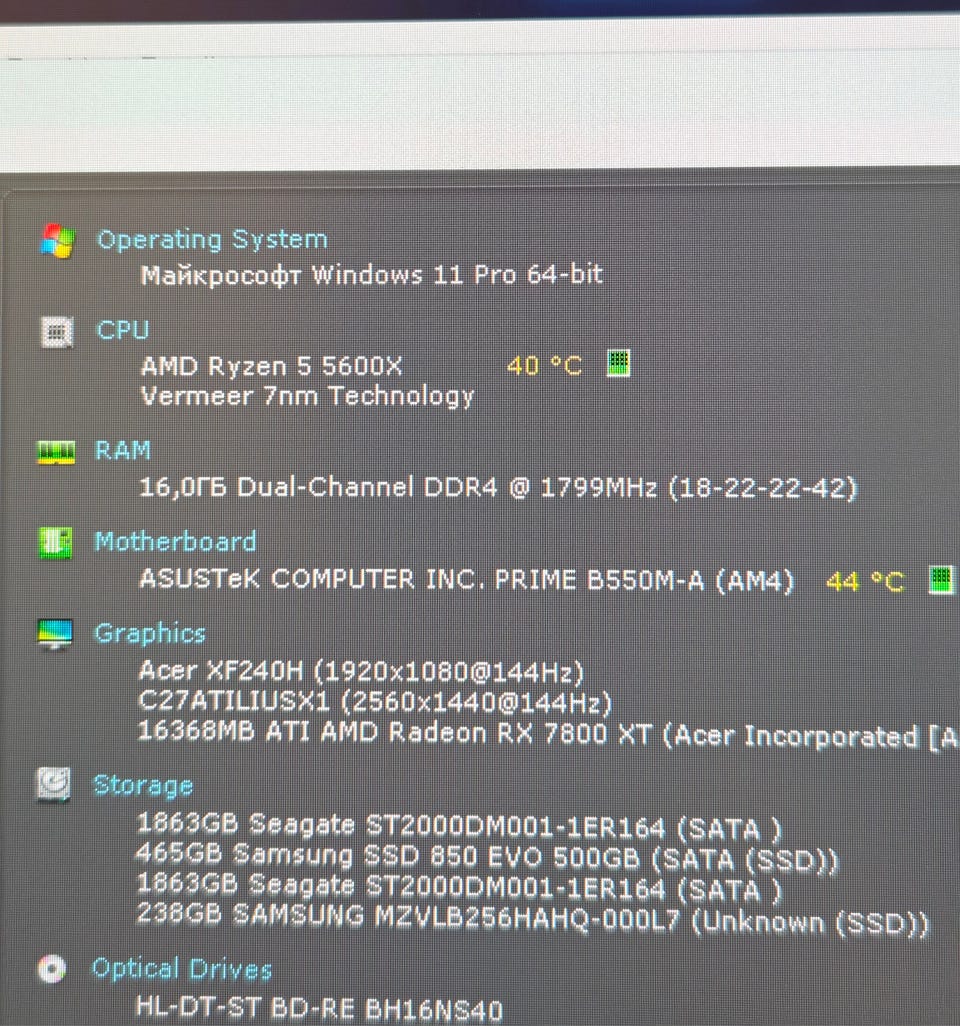
Task: Click the green motherboard temperature indicator icon
Action: (940, 580)
